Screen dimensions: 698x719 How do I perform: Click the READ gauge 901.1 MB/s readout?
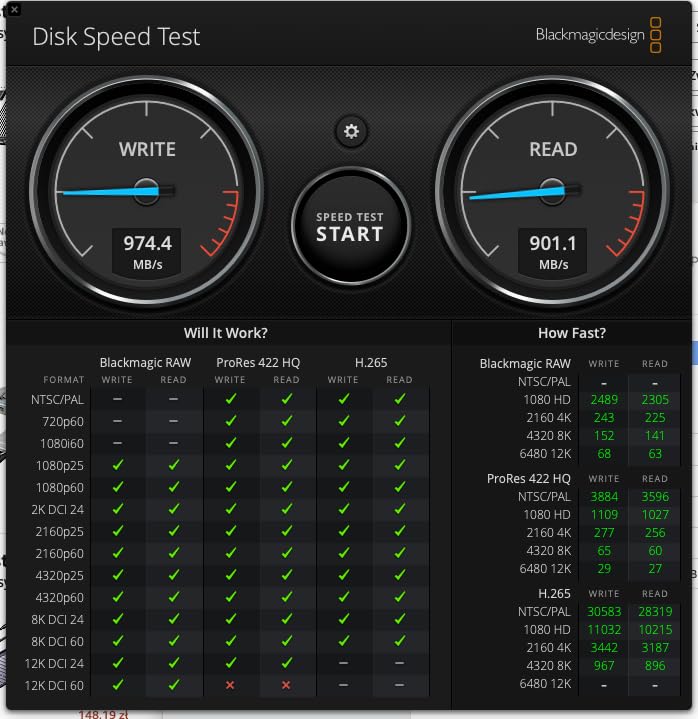553,253
